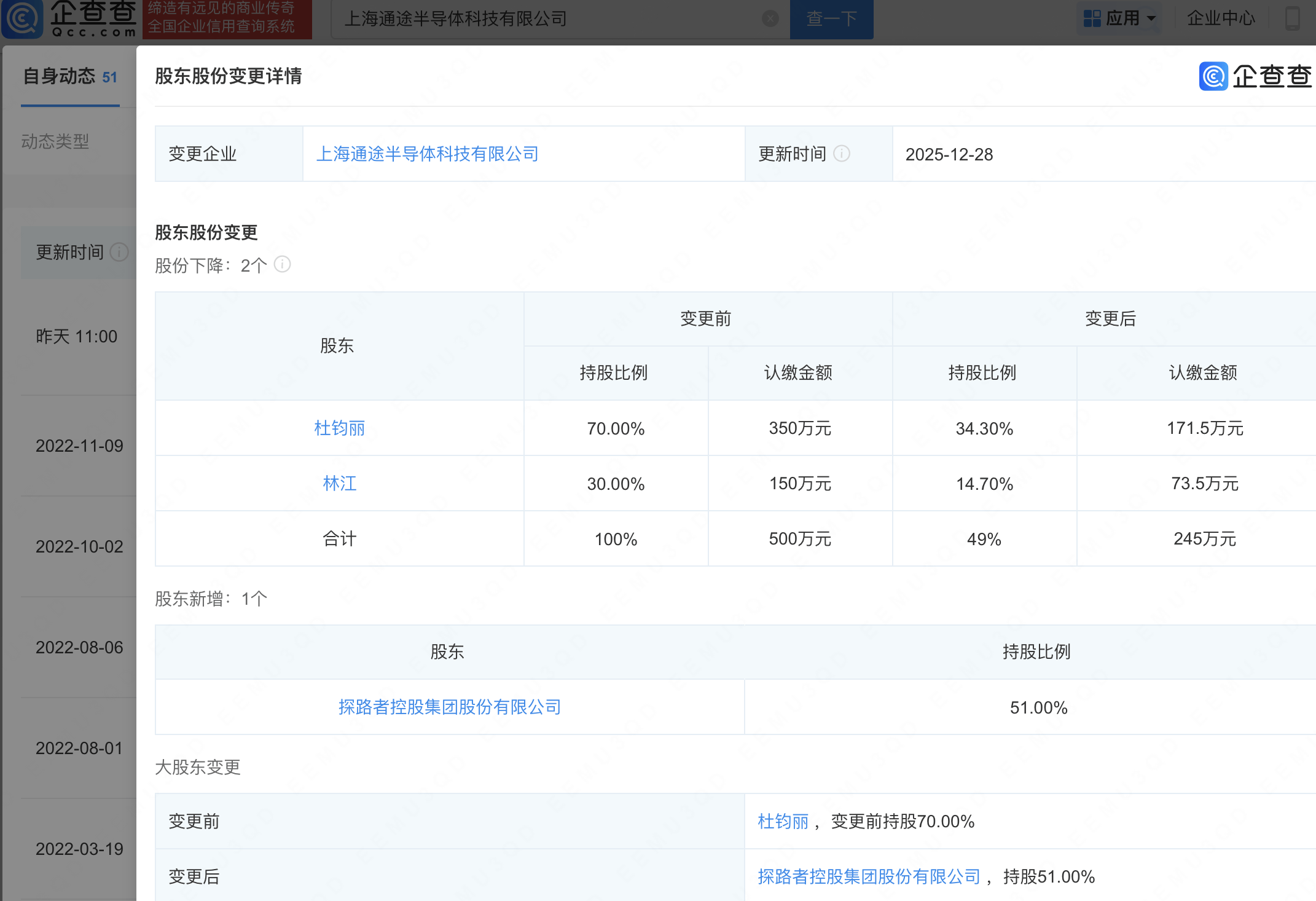Click the mobile phone icon in header
Viewport: 1316px width, 901px height.
point(1292,18)
